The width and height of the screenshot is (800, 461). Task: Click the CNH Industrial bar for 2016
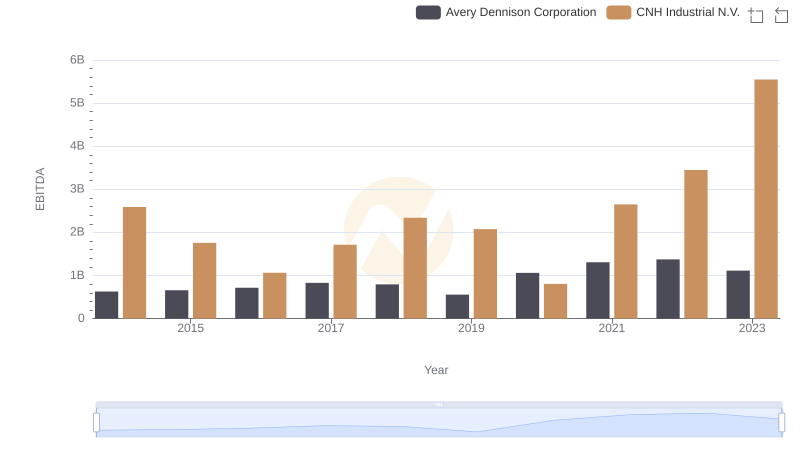[x=274, y=296]
